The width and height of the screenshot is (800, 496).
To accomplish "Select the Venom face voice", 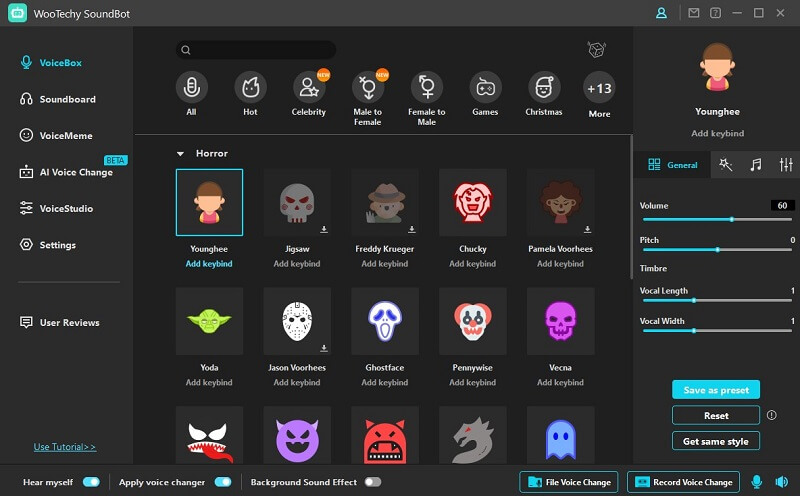I will (x=209, y=435).
